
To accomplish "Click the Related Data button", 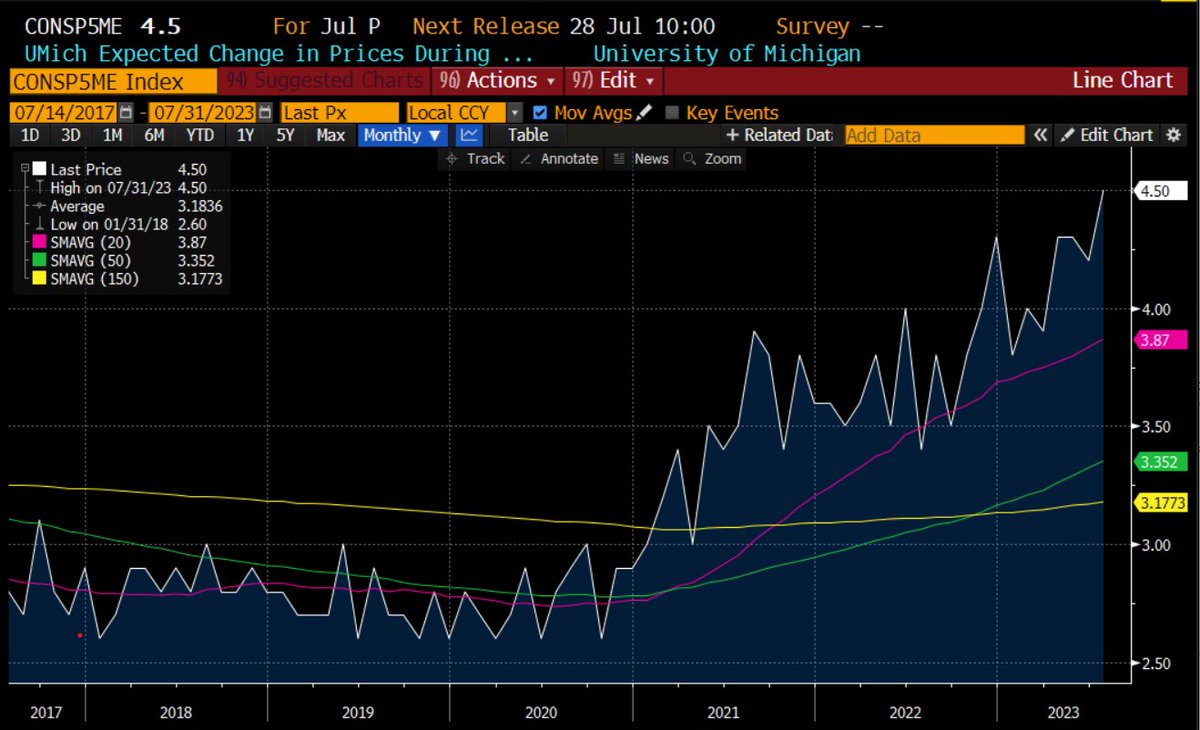I will click(779, 135).
